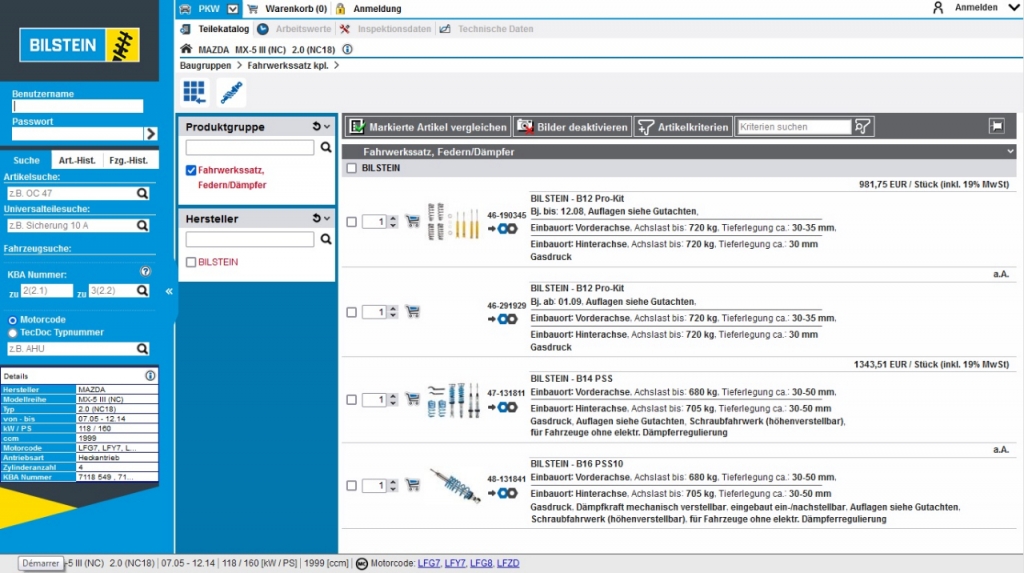The width and height of the screenshot is (1024, 573).
Task: Add item 46-190345 to cart
Action: click(x=412, y=221)
